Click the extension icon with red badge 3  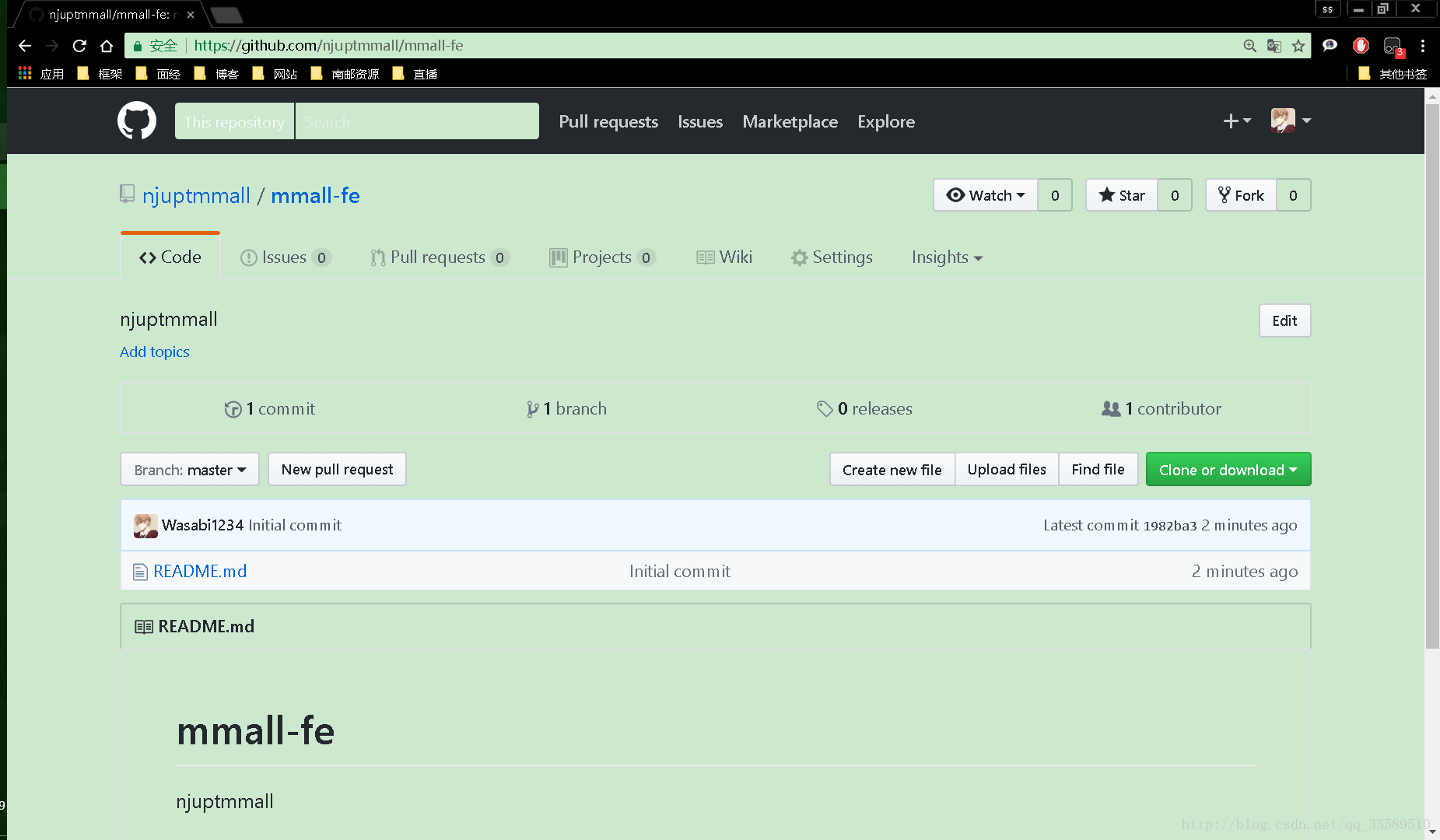coord(1393,47)
